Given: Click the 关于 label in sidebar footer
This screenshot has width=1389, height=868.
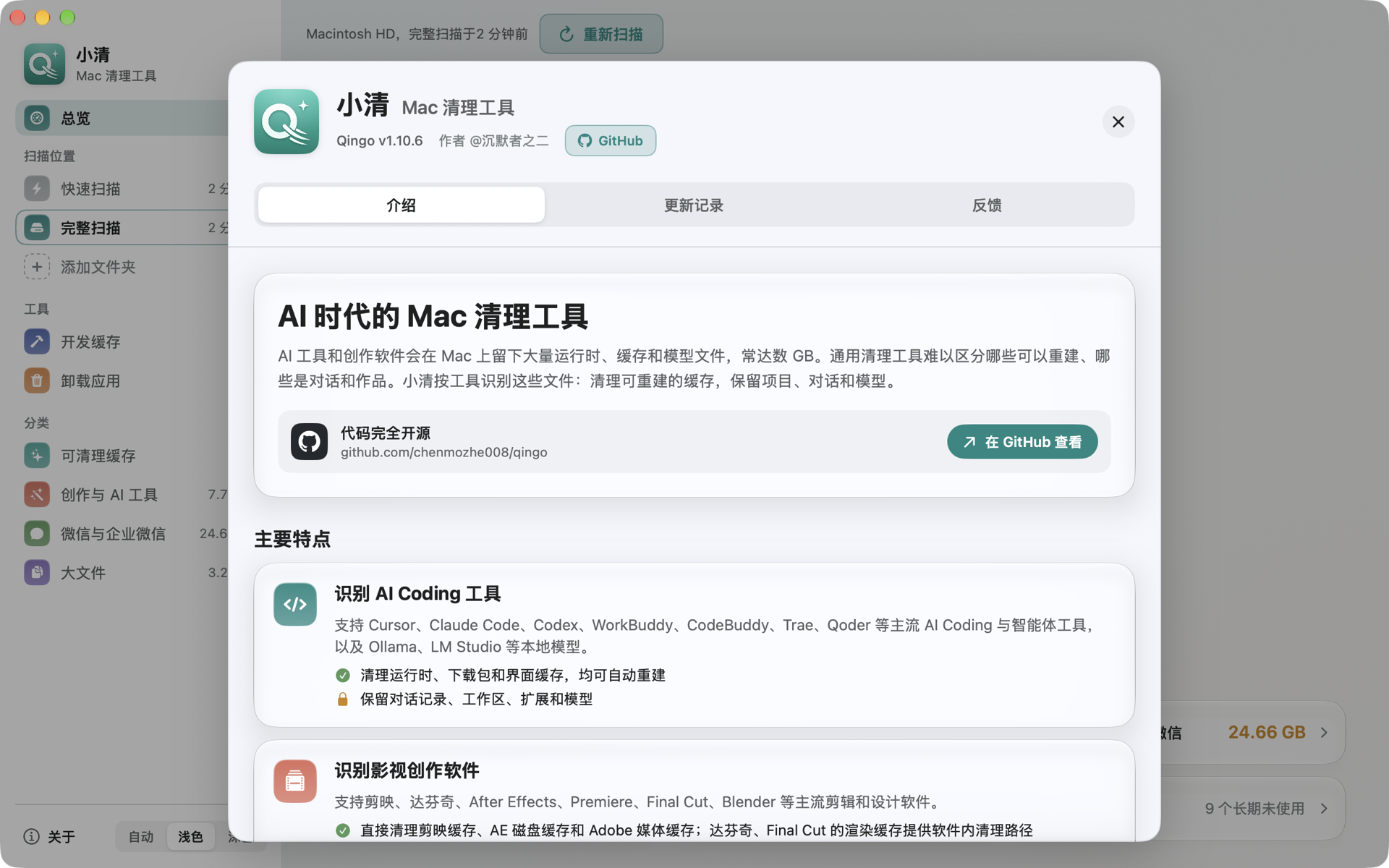Looking at the screenshot, I should 61,837.
